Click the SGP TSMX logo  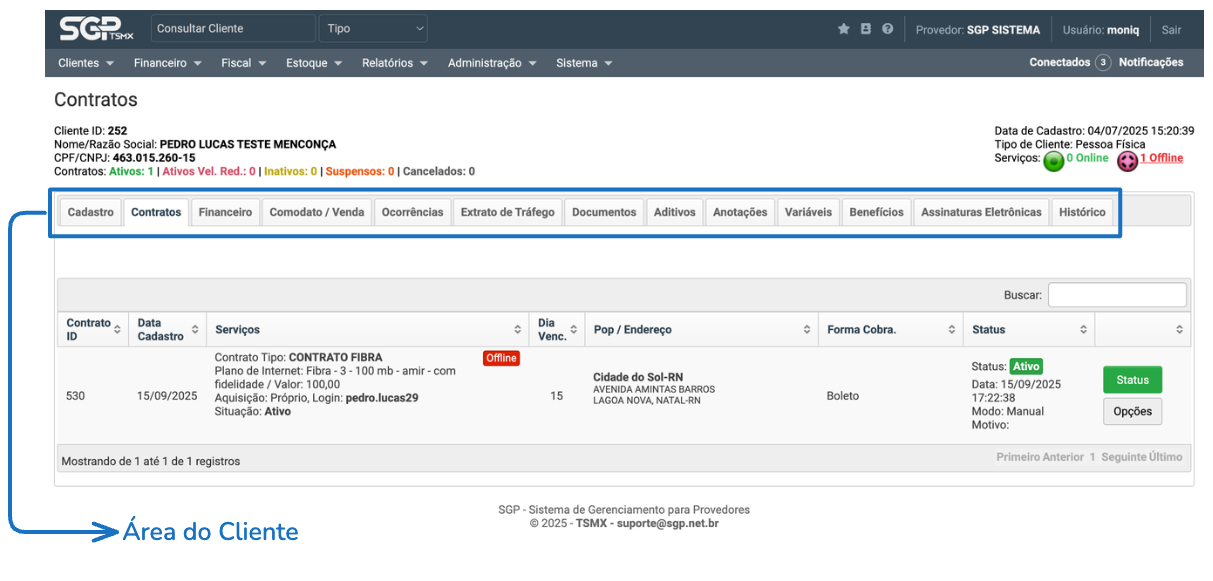pyautogui.click(x=96, y=29)
